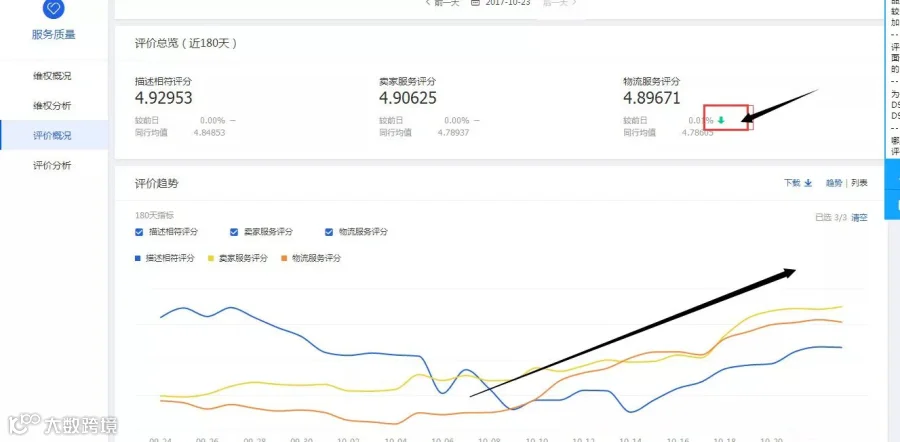Image resolution: width=900 pixels, height=442 pixels.
Task: Click the 评价趋势 section title
Action: click(157, 184)
